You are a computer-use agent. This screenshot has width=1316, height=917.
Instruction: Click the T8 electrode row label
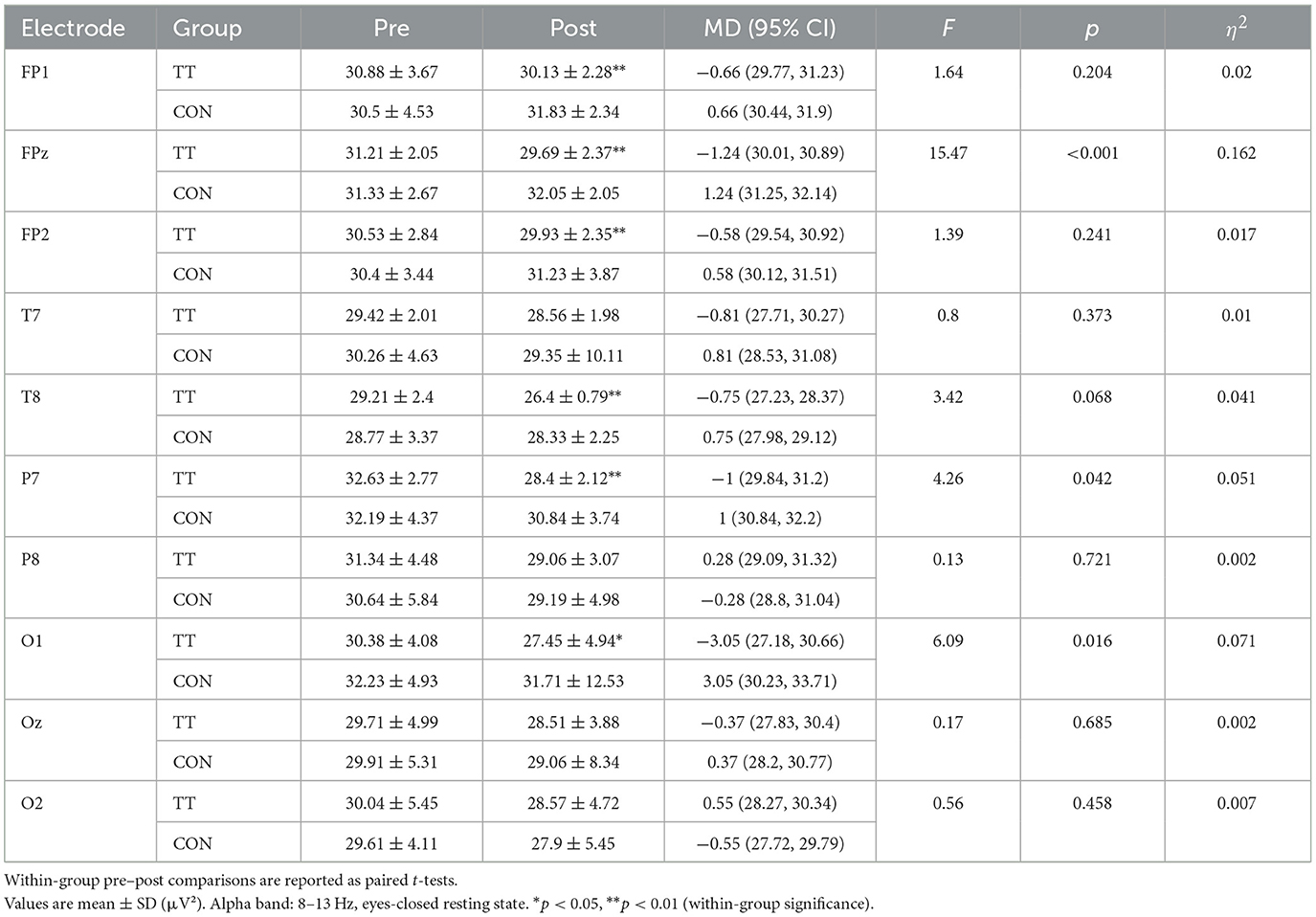click(31, 396)
